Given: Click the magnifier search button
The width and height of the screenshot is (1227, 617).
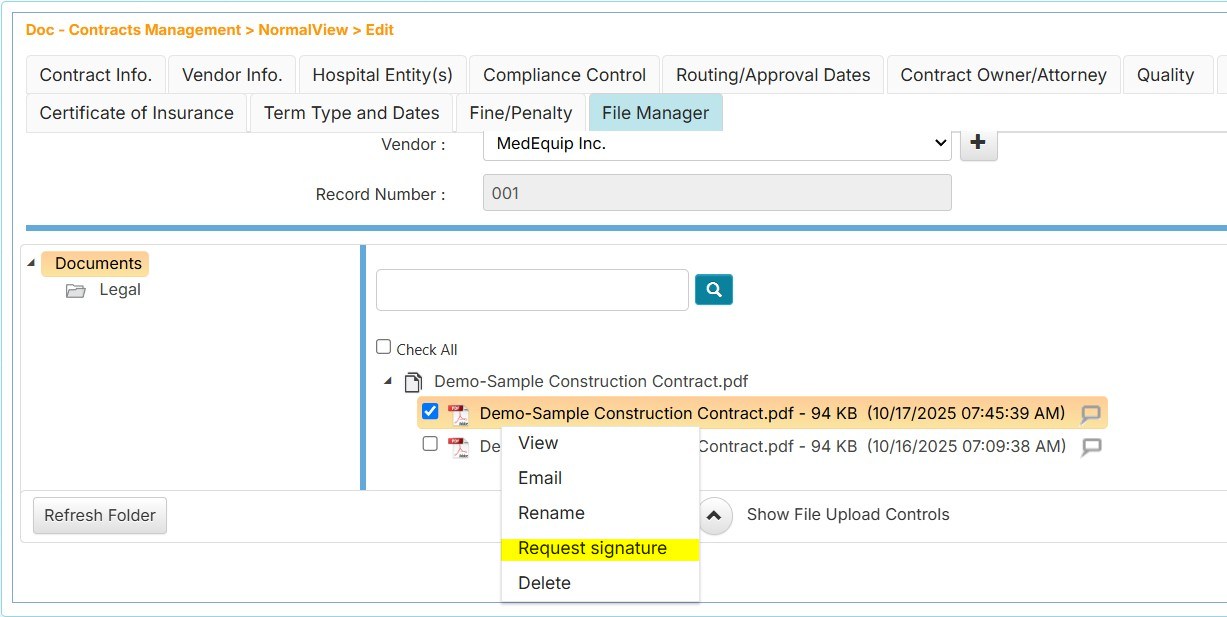Looking at the screenshot, I should point(714,290).
